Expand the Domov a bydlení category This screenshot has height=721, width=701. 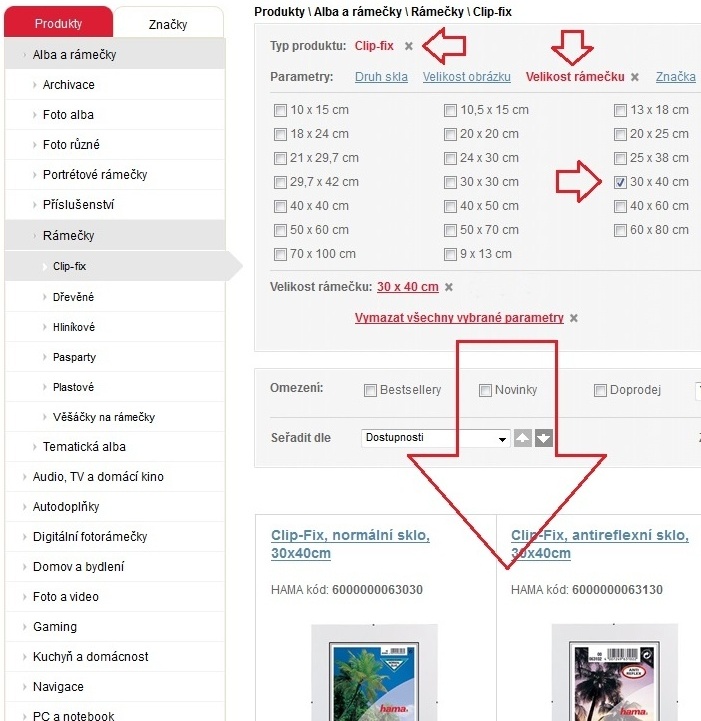tap(115, 566)
